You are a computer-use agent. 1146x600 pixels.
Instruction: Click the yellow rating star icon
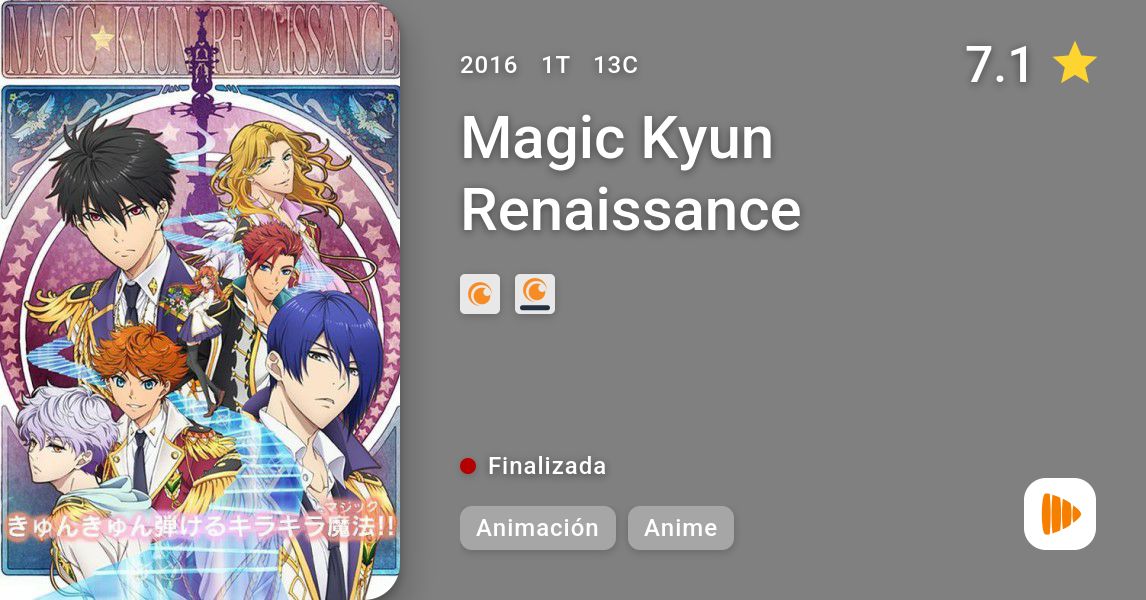click(x=1074, y=64)
